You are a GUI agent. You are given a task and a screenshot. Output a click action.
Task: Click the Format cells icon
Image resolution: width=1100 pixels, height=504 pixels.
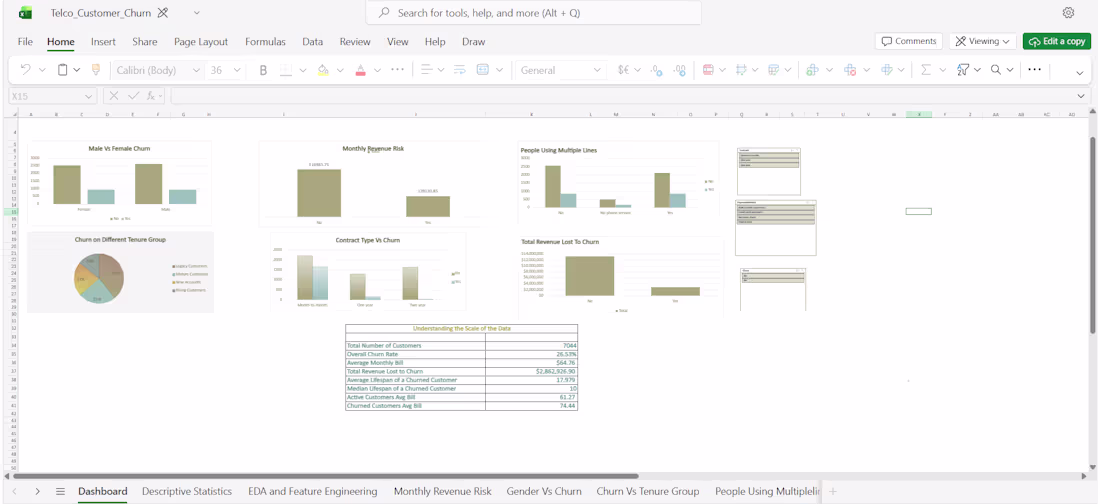[886, 70]
